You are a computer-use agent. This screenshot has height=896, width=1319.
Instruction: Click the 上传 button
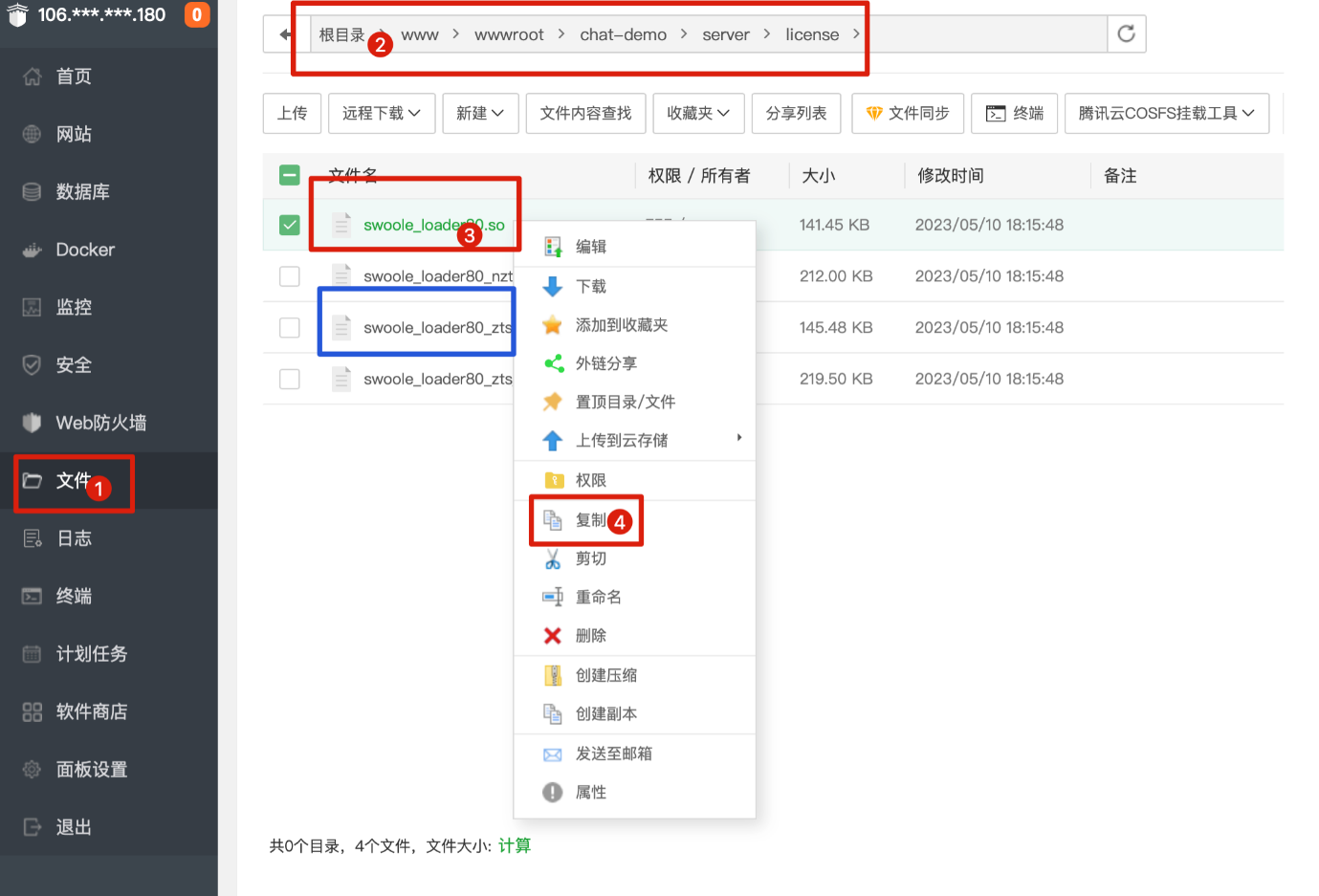coord(292,114)
